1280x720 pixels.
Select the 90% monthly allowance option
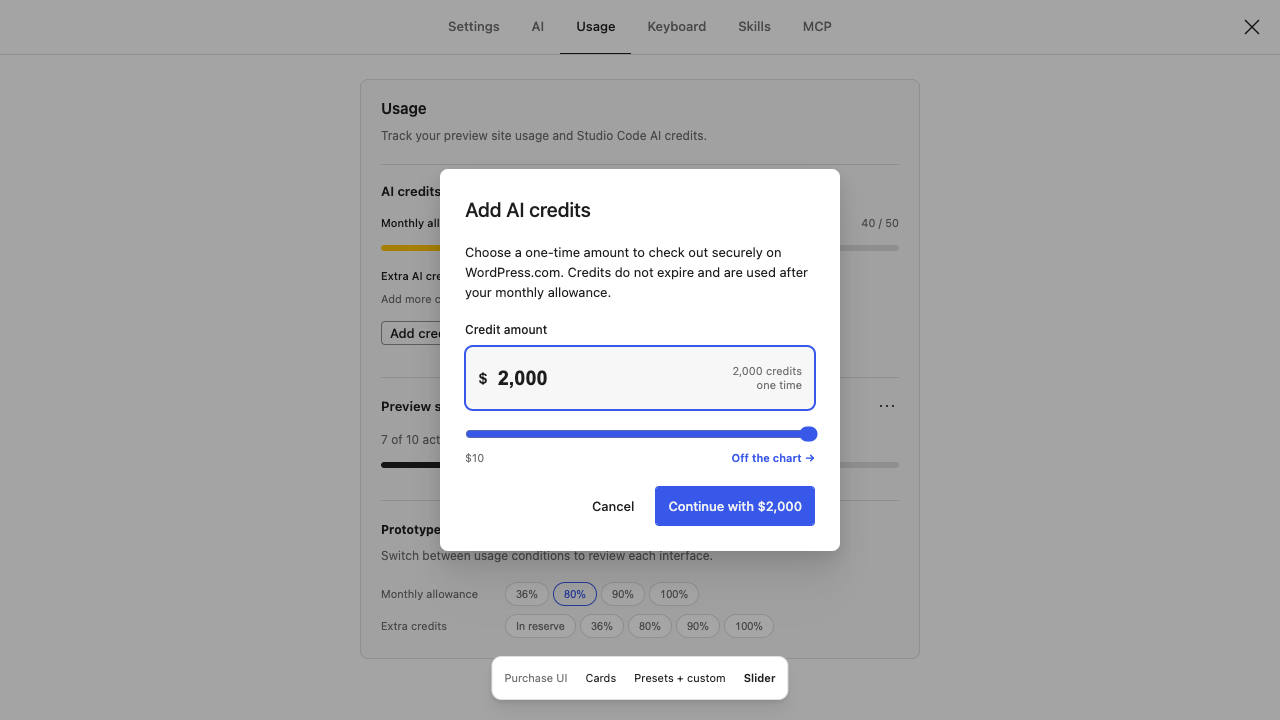pyautogui.click(x=623, y=594)
